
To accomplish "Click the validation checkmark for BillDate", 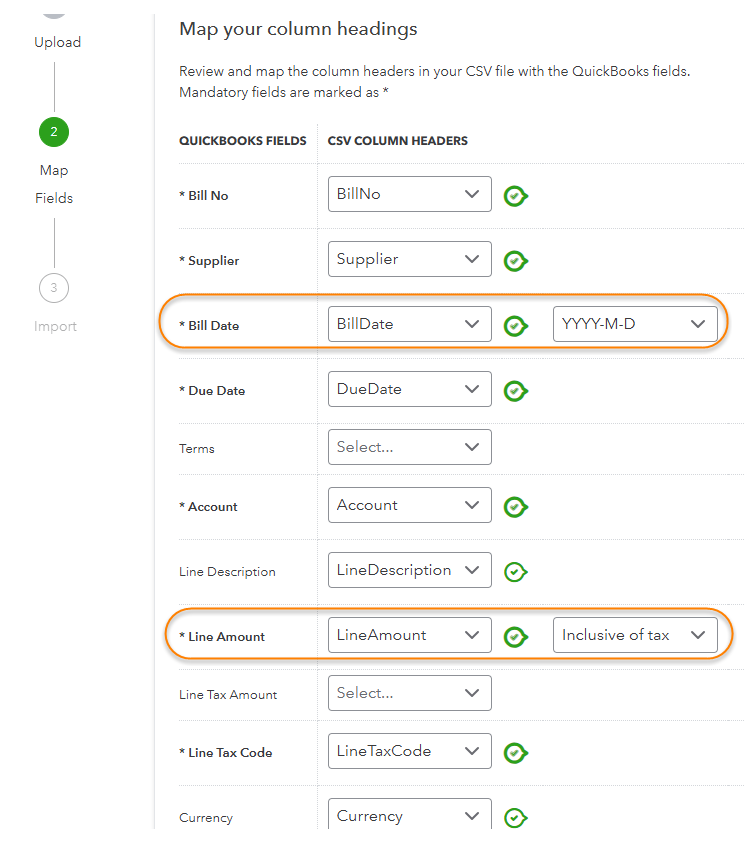I will (515, 325).
